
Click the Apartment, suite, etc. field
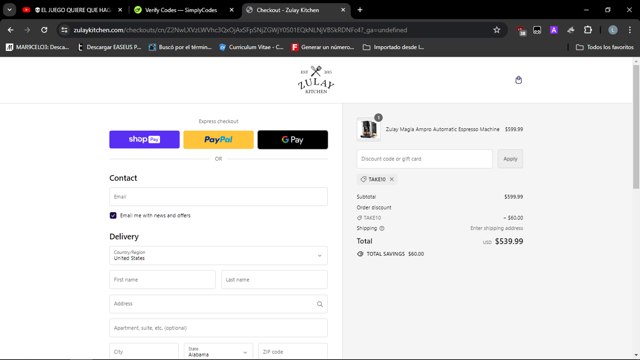coord(218,328)
